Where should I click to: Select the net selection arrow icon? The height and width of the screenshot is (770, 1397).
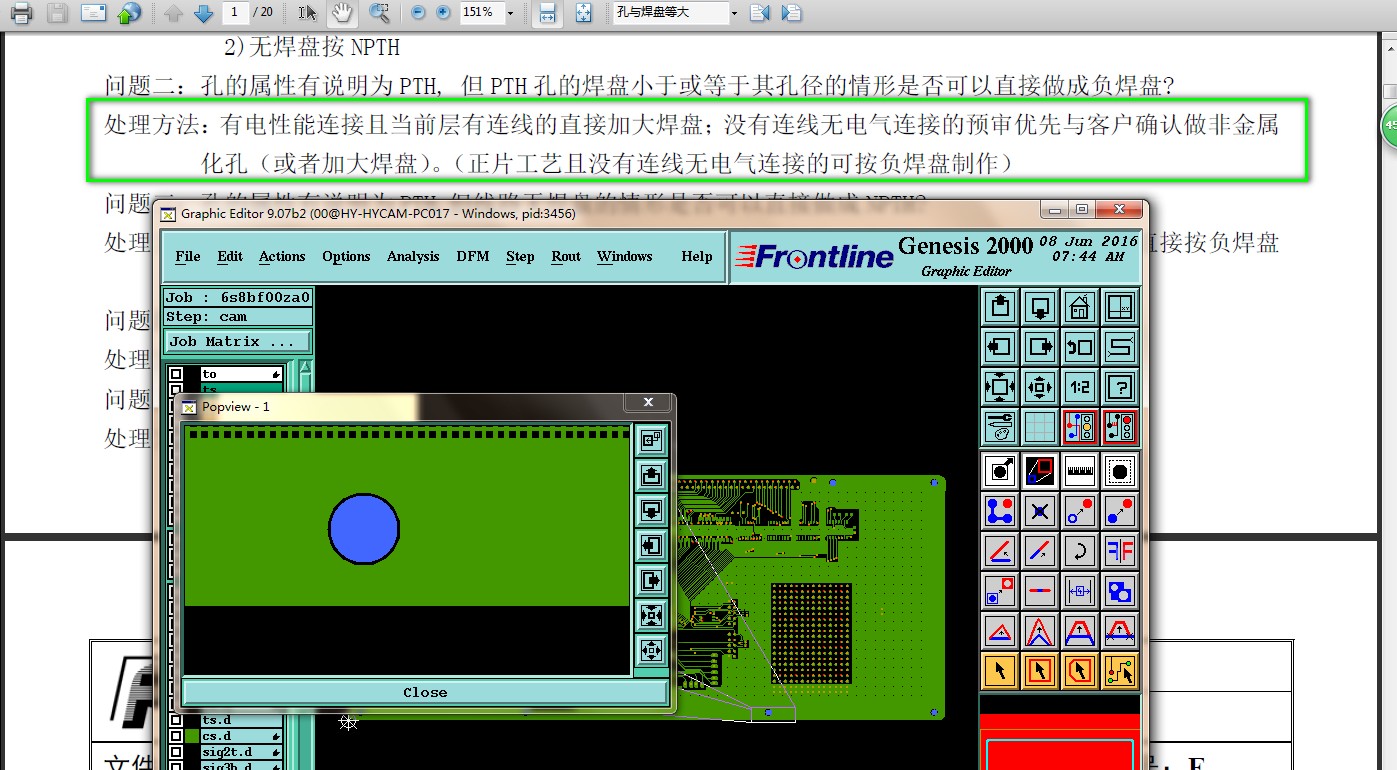click(1120, 671)
